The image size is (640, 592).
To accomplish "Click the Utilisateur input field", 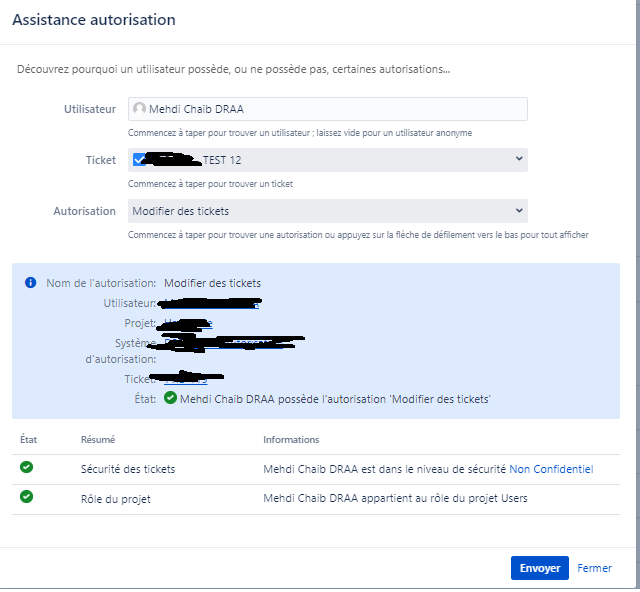I will pos(328,109).
